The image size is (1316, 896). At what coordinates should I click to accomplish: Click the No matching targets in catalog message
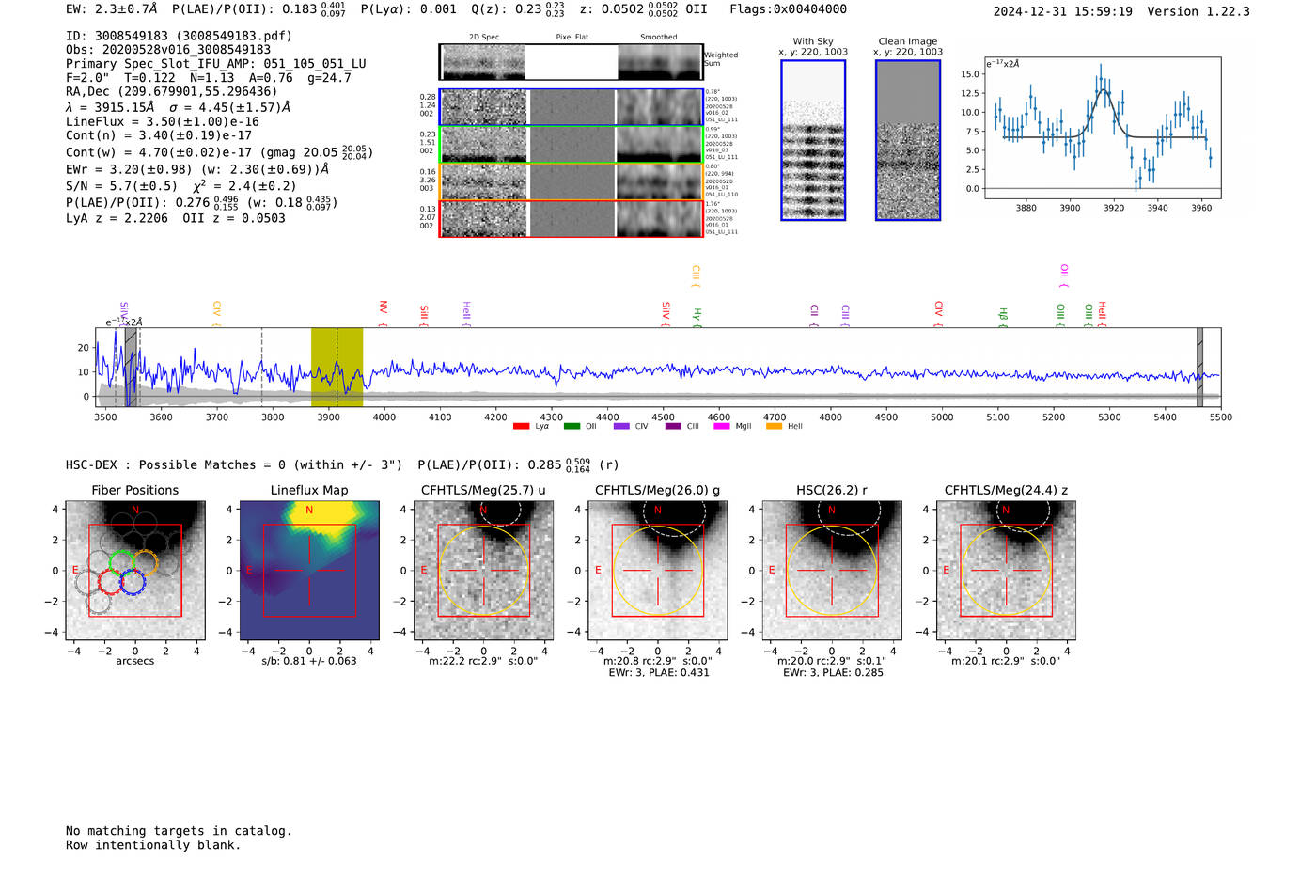click(179, 831)
